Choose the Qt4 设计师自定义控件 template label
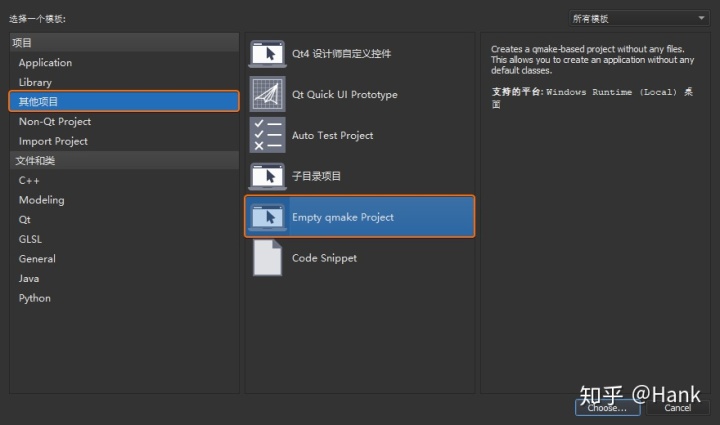Screen dimensions: 720x425 coord(341,54)
